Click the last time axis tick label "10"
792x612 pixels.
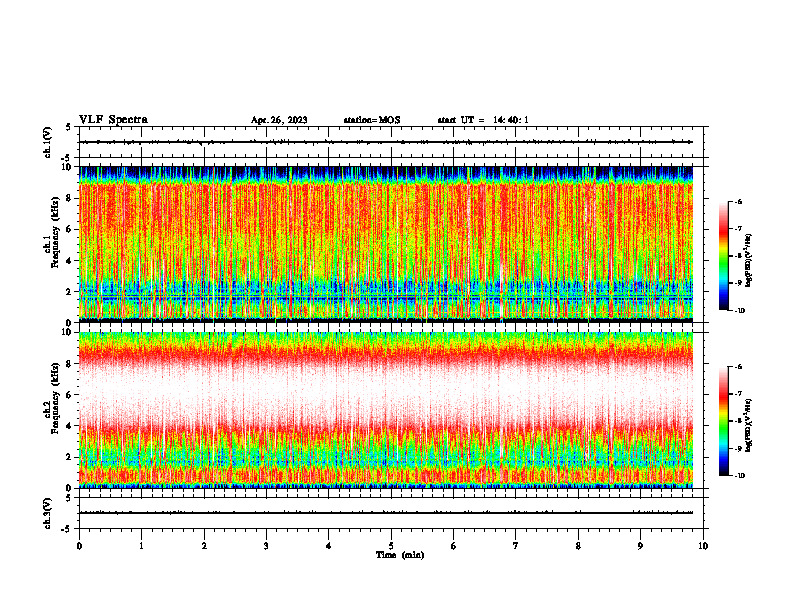tap(703, 546)
